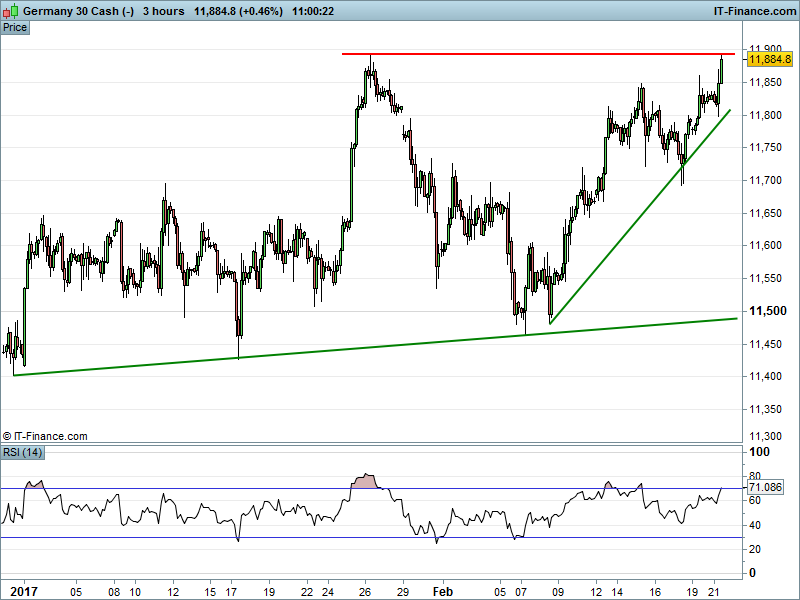Image resolution: width=800 pixels, height=600 pixels.
Task: Click the yellow 11,884.8 current price tag
Action: point(769,59)
